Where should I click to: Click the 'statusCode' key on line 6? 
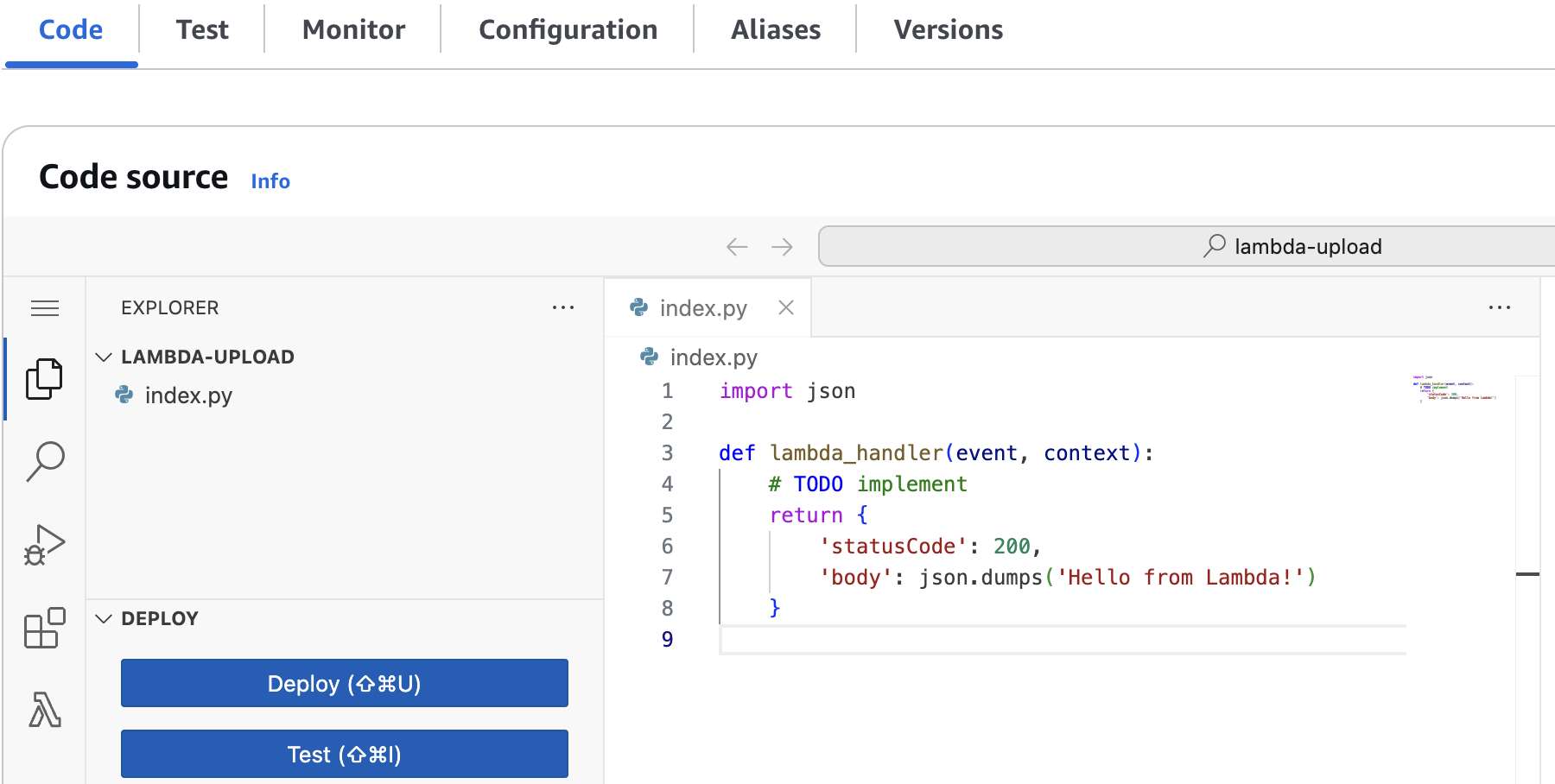pos(893,547)
